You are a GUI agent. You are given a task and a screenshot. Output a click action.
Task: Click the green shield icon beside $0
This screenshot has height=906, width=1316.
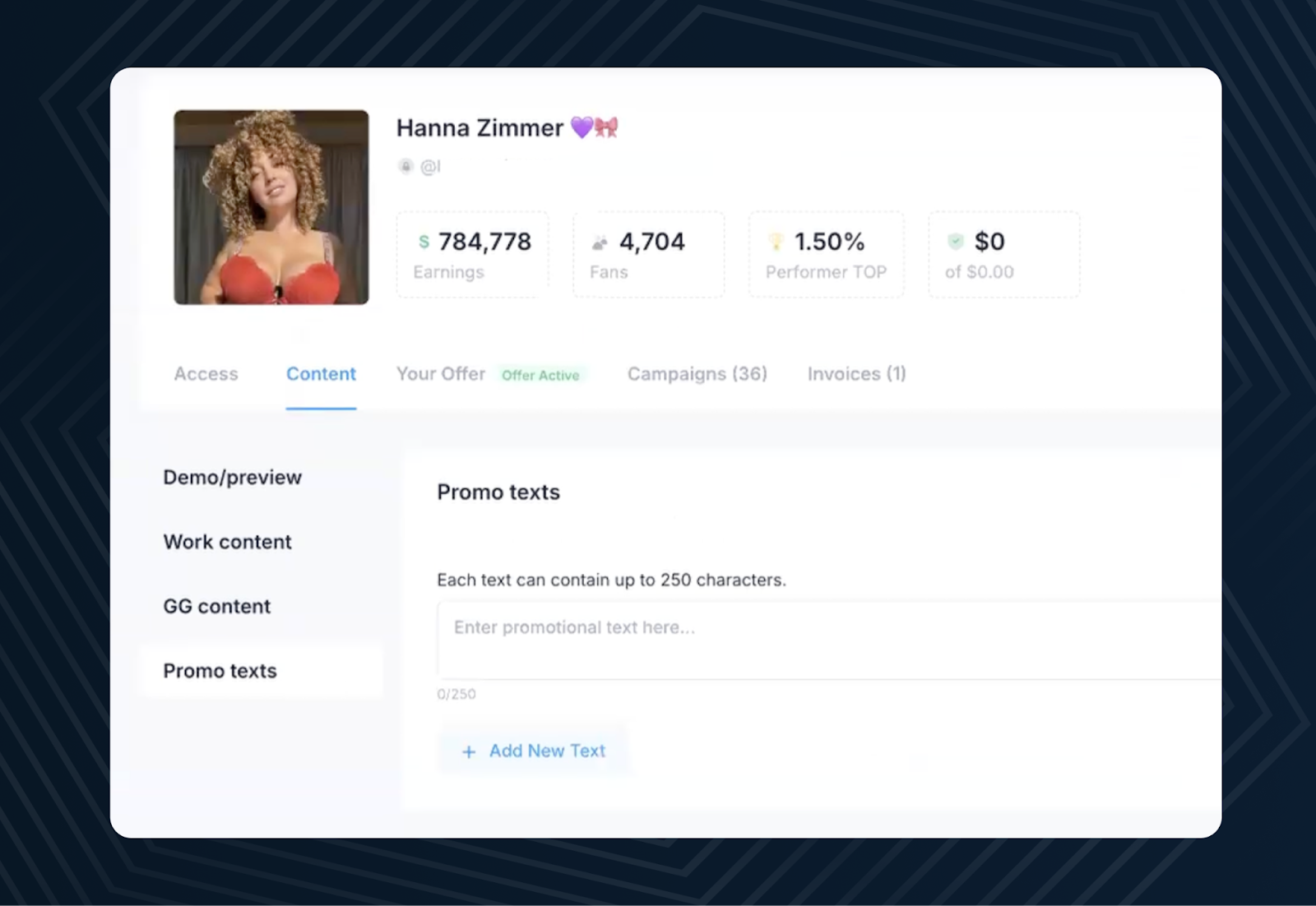click(x=955, y=242)
